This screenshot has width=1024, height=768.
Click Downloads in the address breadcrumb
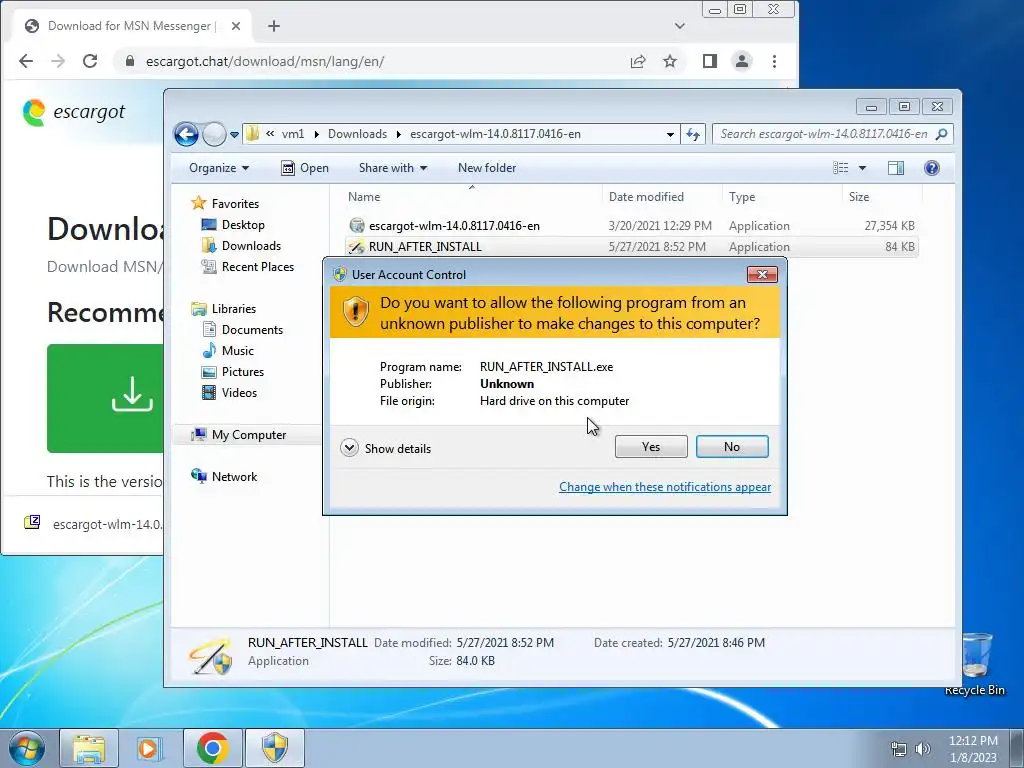click(357, 134)
